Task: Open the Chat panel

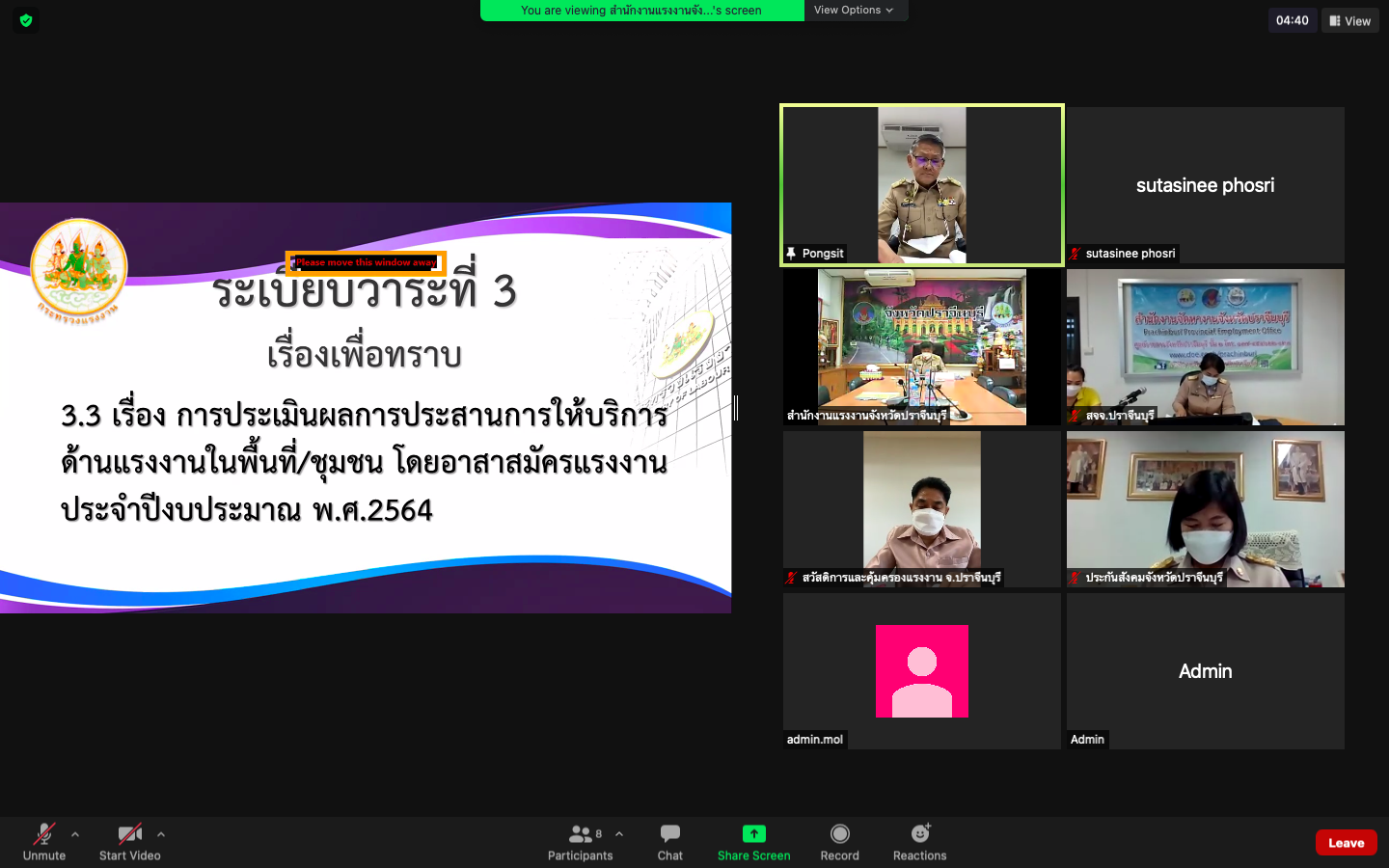Action: point(669,834)
